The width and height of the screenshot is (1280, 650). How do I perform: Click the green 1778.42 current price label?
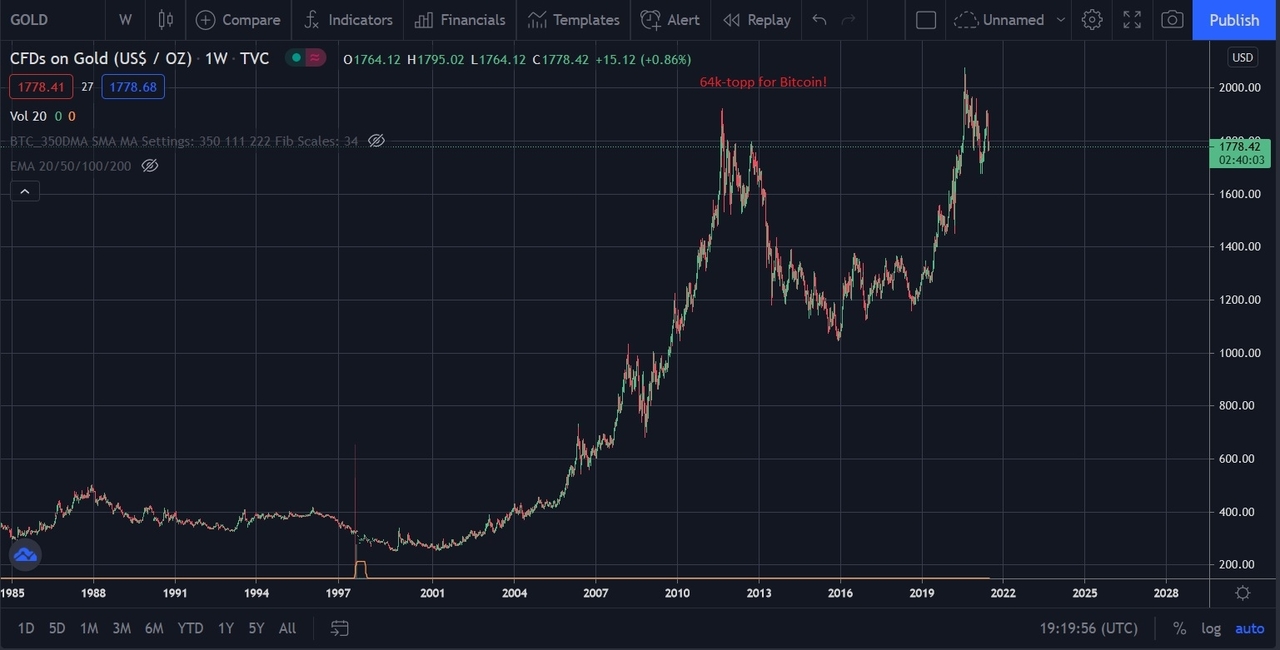click(x=1240, y=153)
